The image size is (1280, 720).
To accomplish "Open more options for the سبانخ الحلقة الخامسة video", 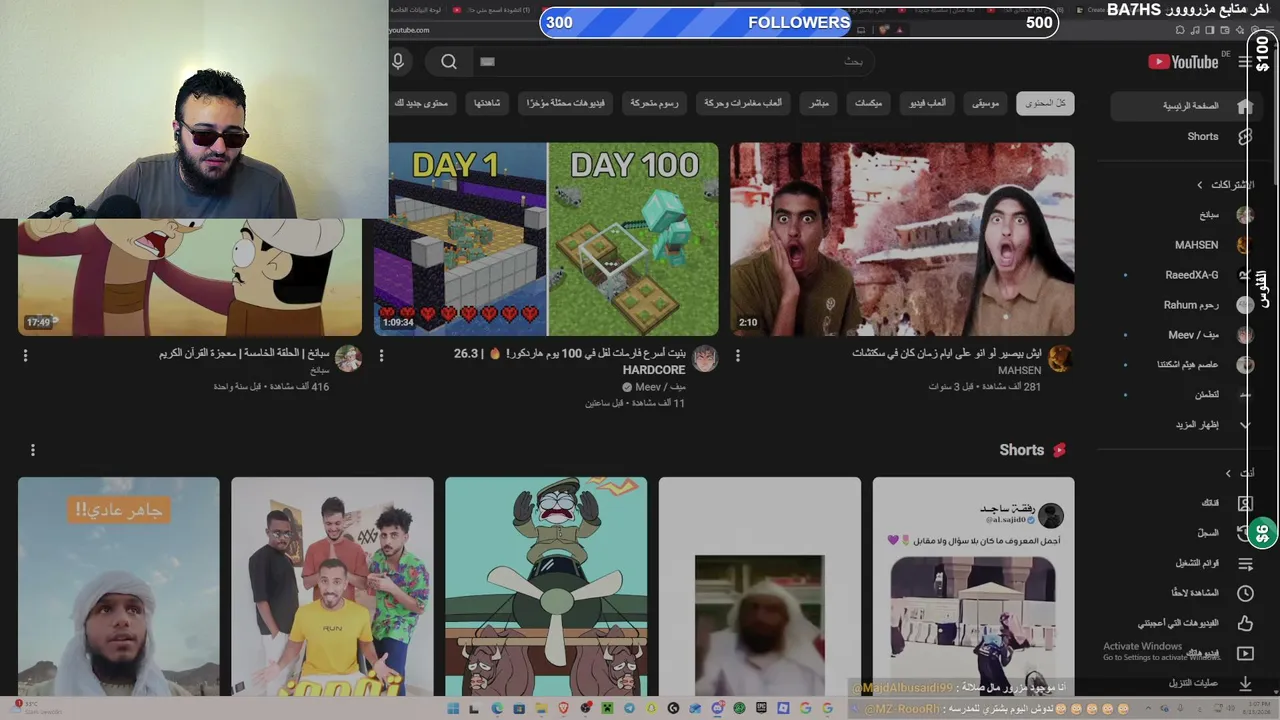I will click(25, 355).
